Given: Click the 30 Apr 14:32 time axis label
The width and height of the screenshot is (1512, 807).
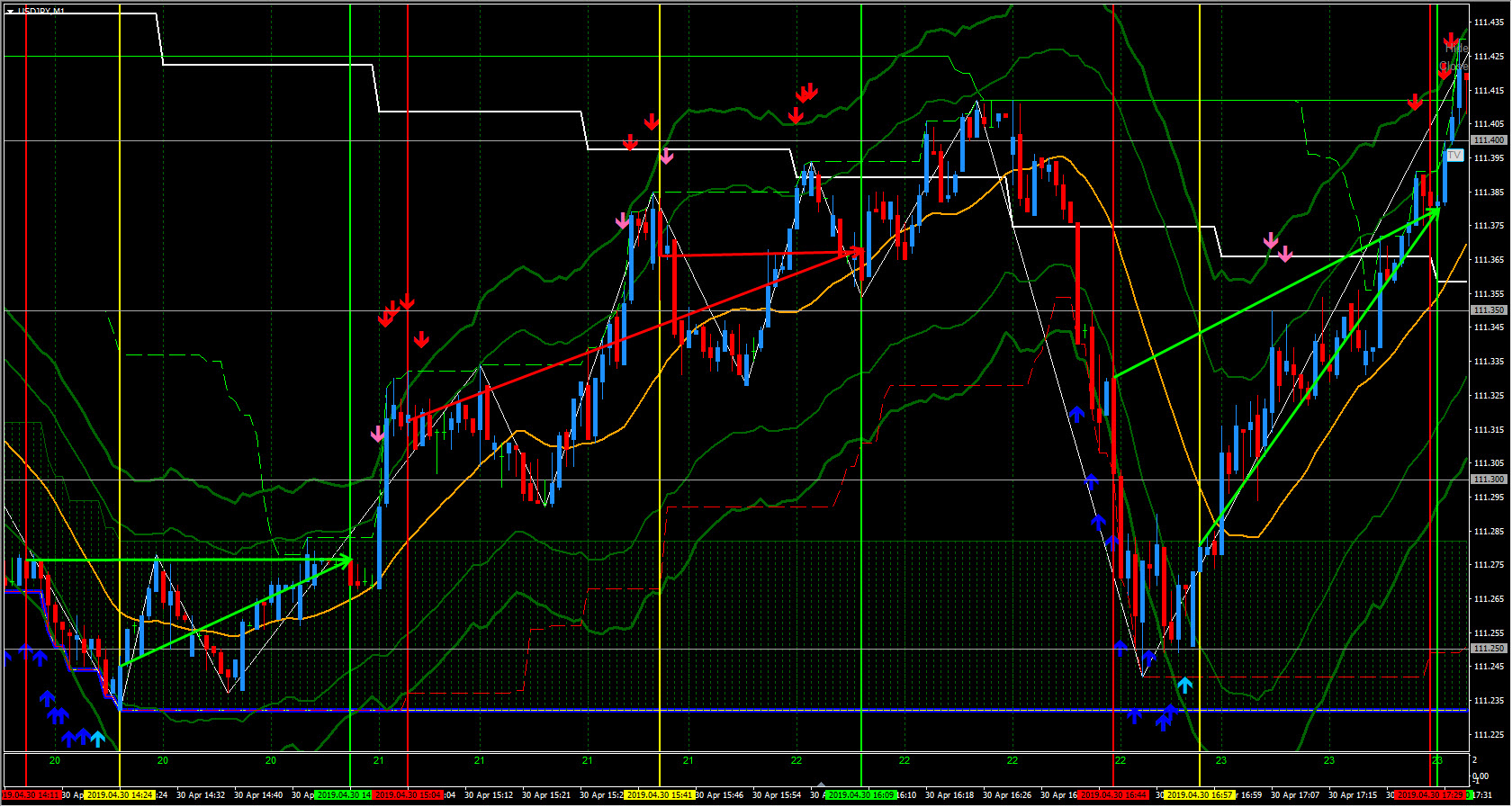Looking at the screenshot, I should [201, 795].
